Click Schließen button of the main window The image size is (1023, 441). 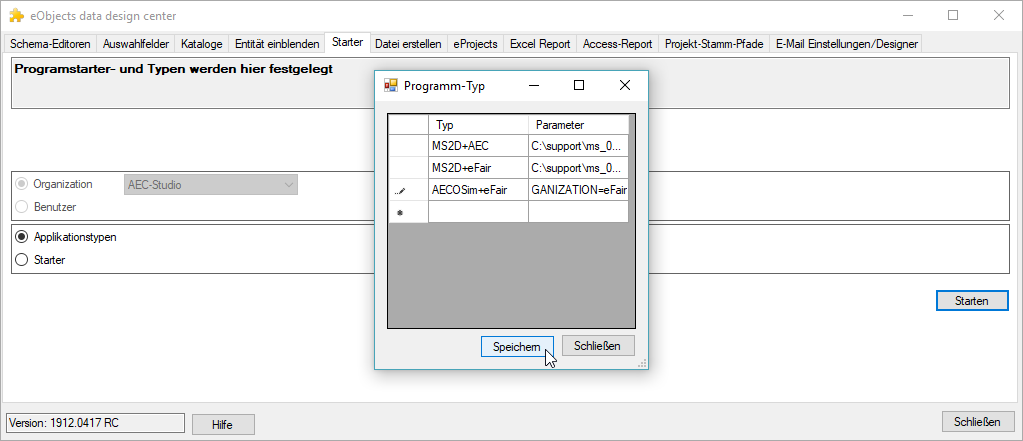pyautogui.click(x=978, y=421)
